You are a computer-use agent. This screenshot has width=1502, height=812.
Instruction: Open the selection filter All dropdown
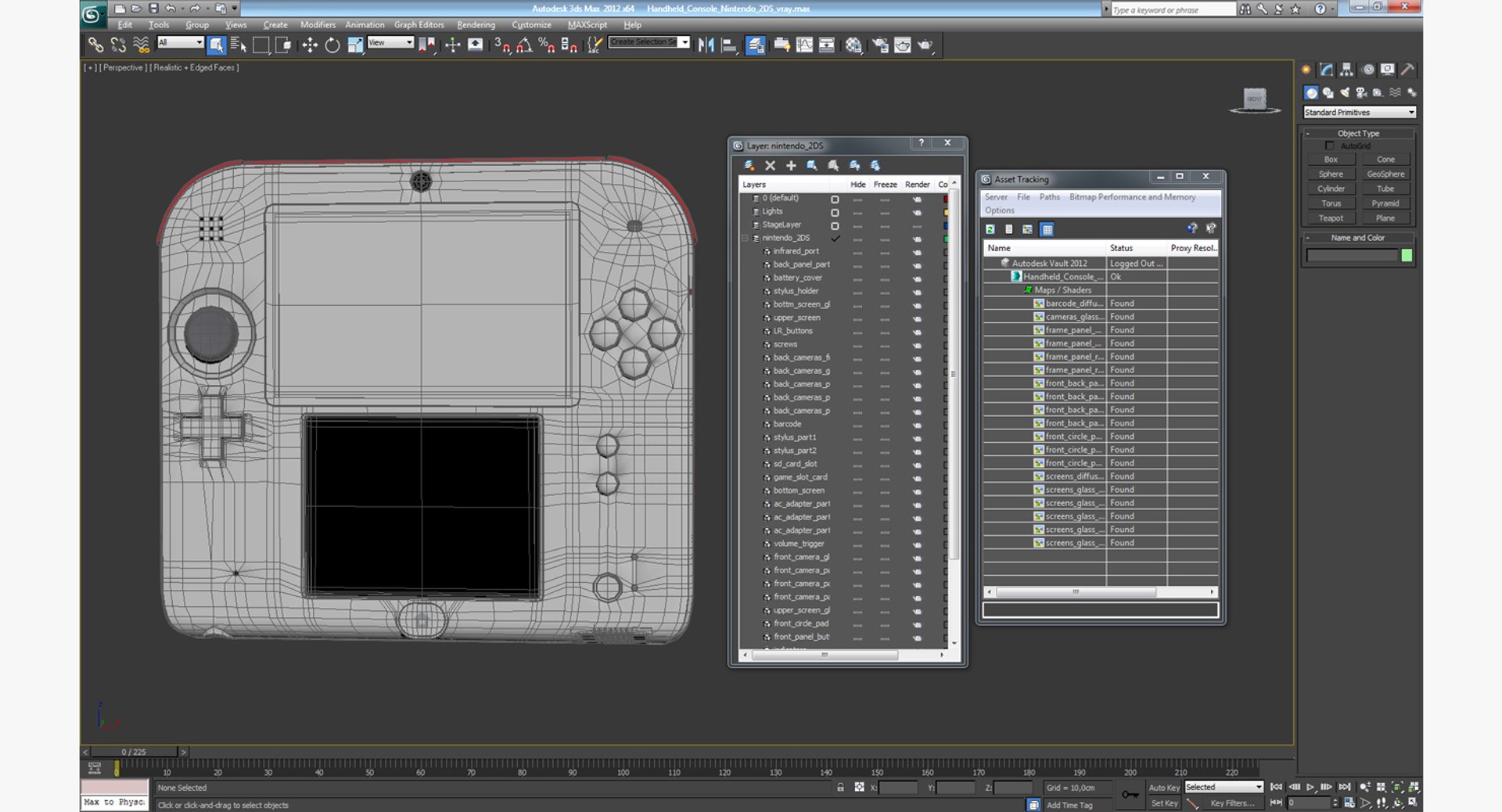180,42
